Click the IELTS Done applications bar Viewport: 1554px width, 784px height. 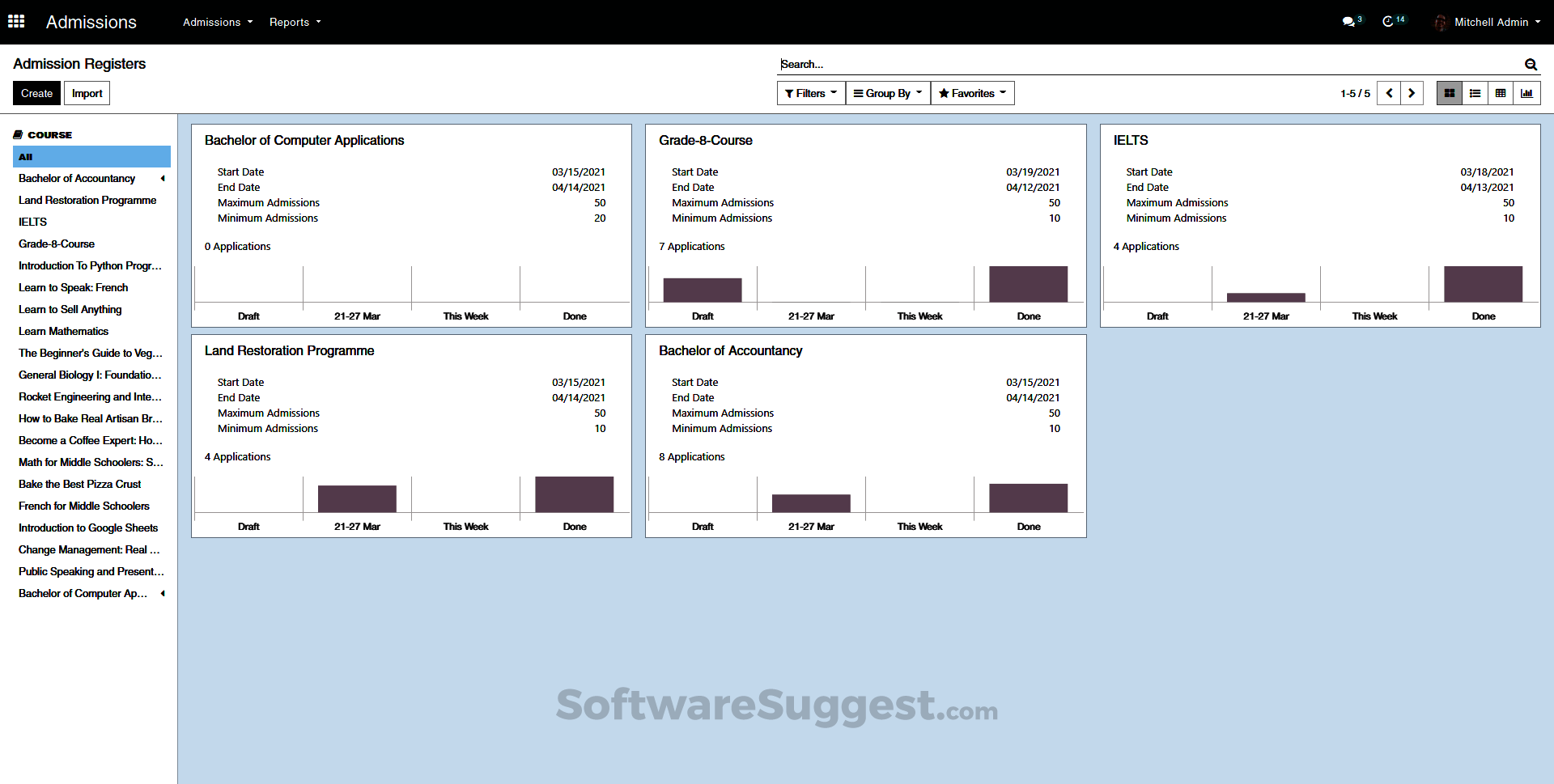[x=1484, y=284]
